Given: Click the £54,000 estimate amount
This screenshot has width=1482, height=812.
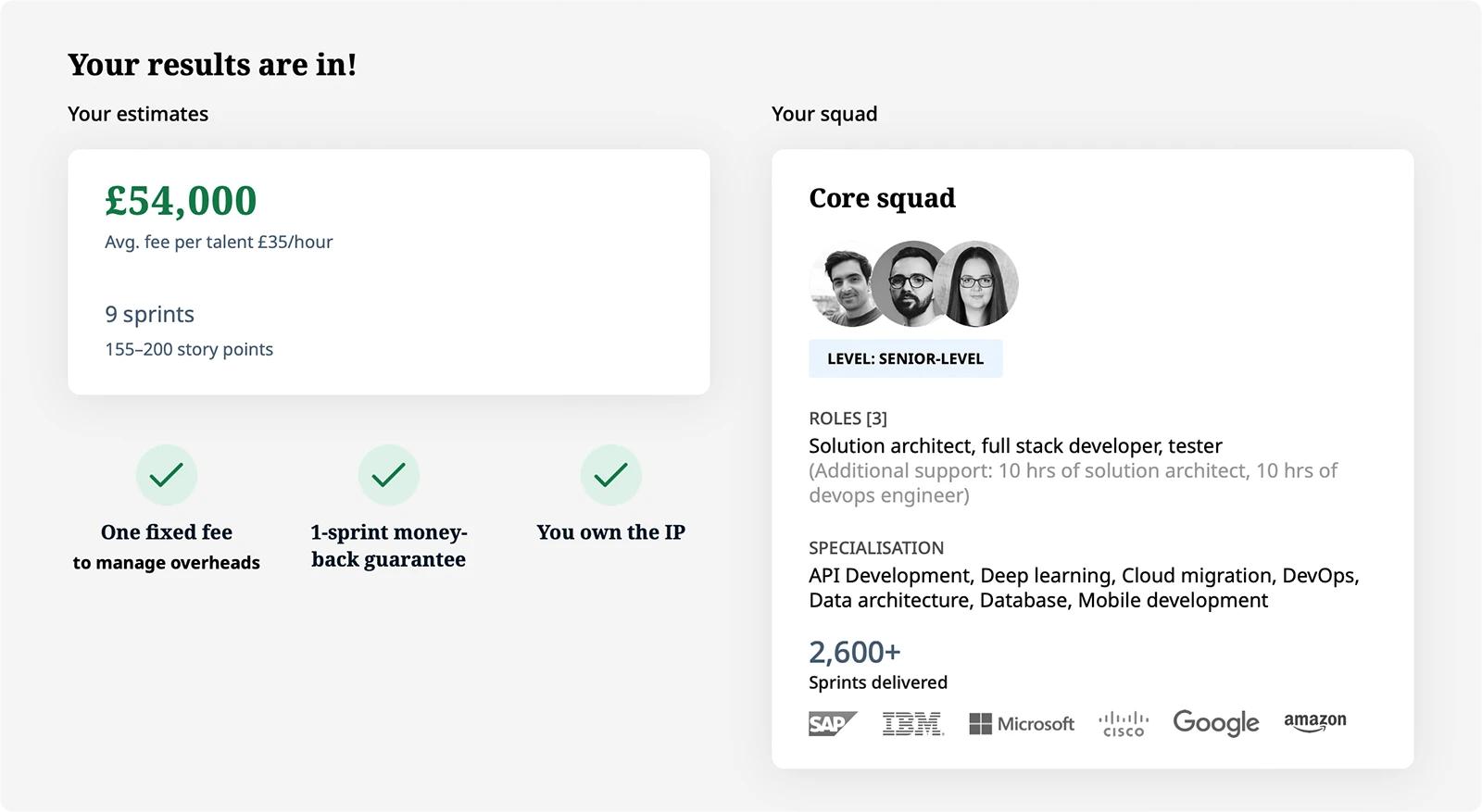Looking at the screenshot, I should click(181, 201).
